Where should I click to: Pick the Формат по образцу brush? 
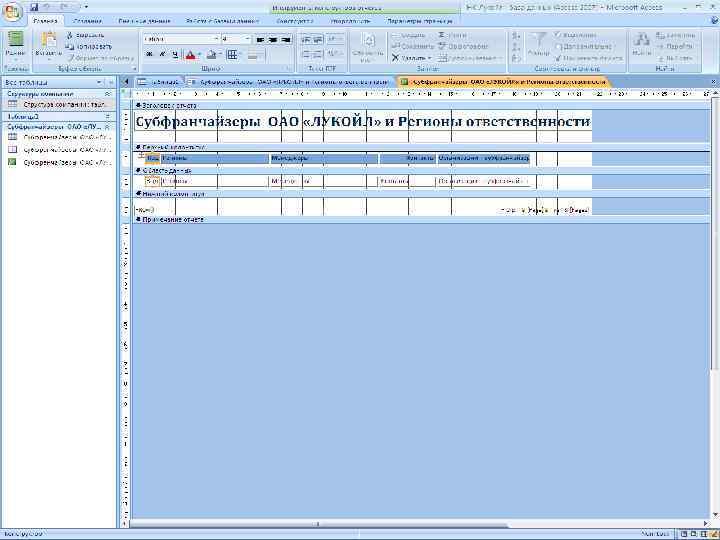pyautogui.click(x=101, y=58)
